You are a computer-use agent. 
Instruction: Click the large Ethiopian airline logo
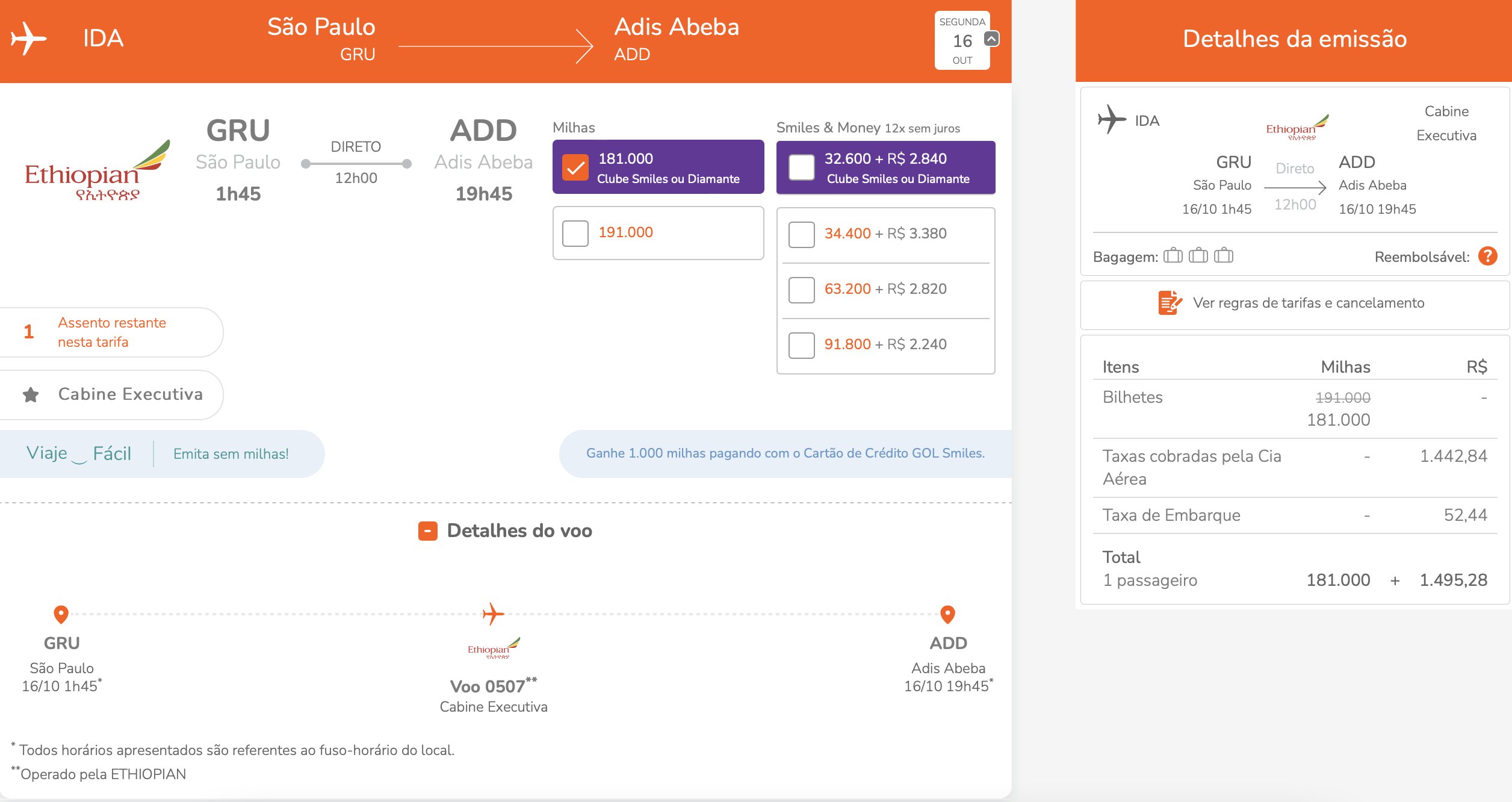tap(98, 170)
